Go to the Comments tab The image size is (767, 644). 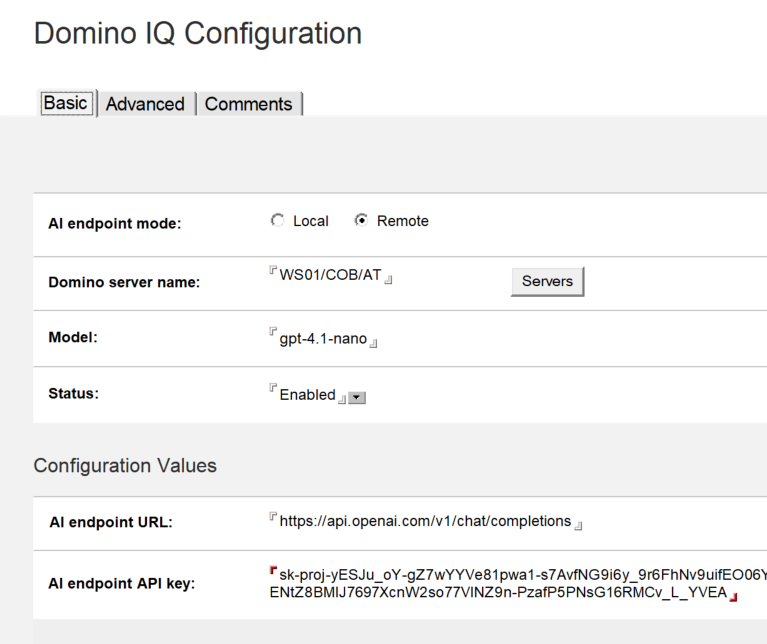point(248,104)
